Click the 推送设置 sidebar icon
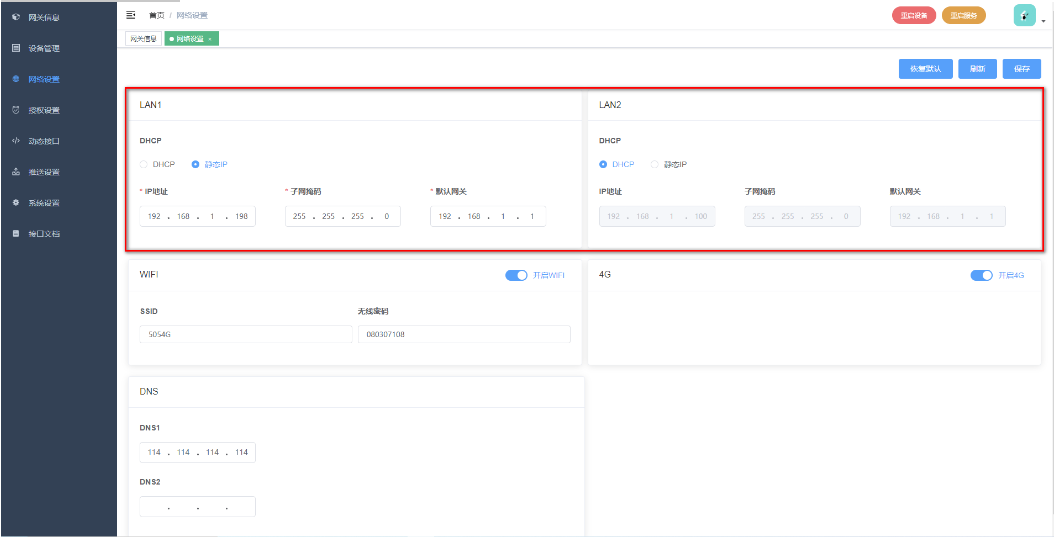This screenshot has height=544, width=1055. pos(15,172)
